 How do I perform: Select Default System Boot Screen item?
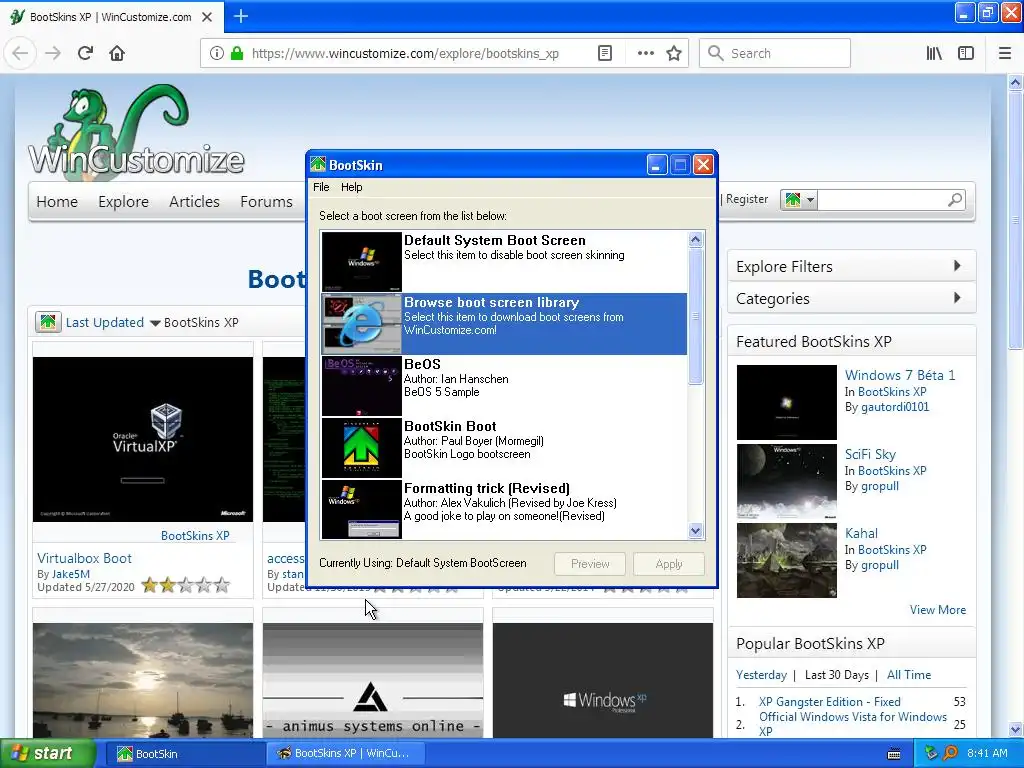point(504,261)
